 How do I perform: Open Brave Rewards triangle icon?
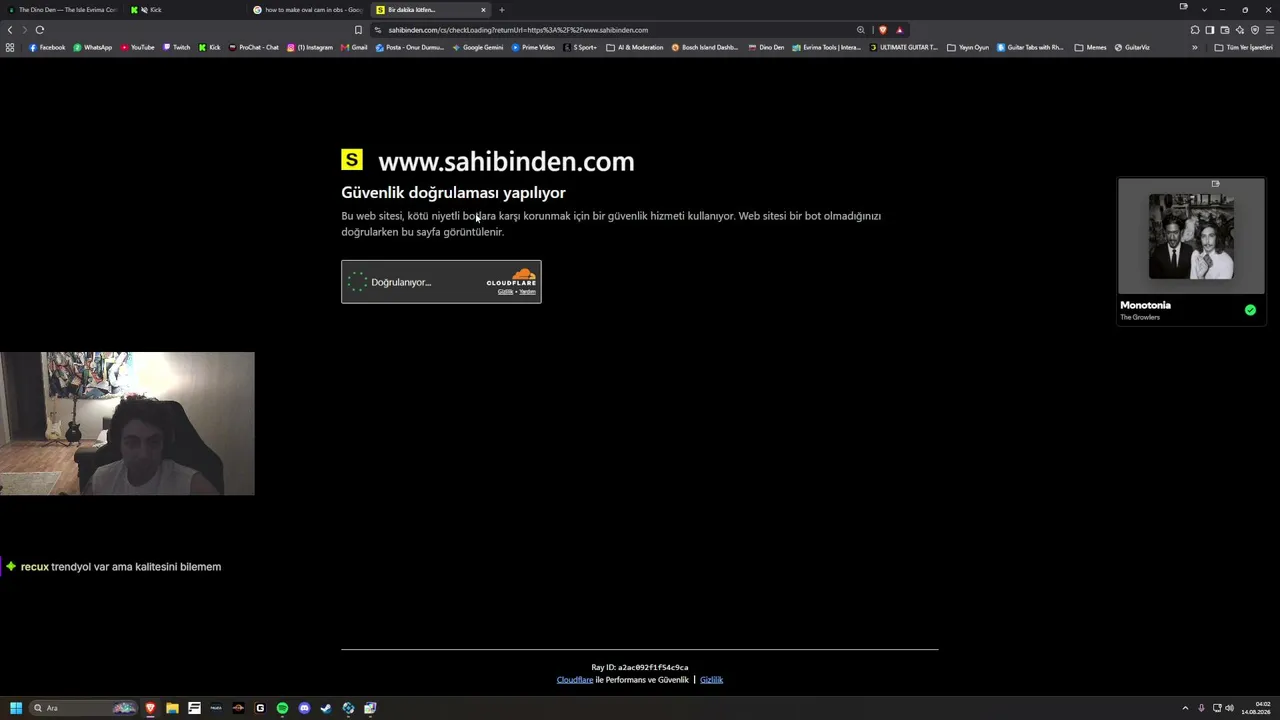tap(899, 30)
